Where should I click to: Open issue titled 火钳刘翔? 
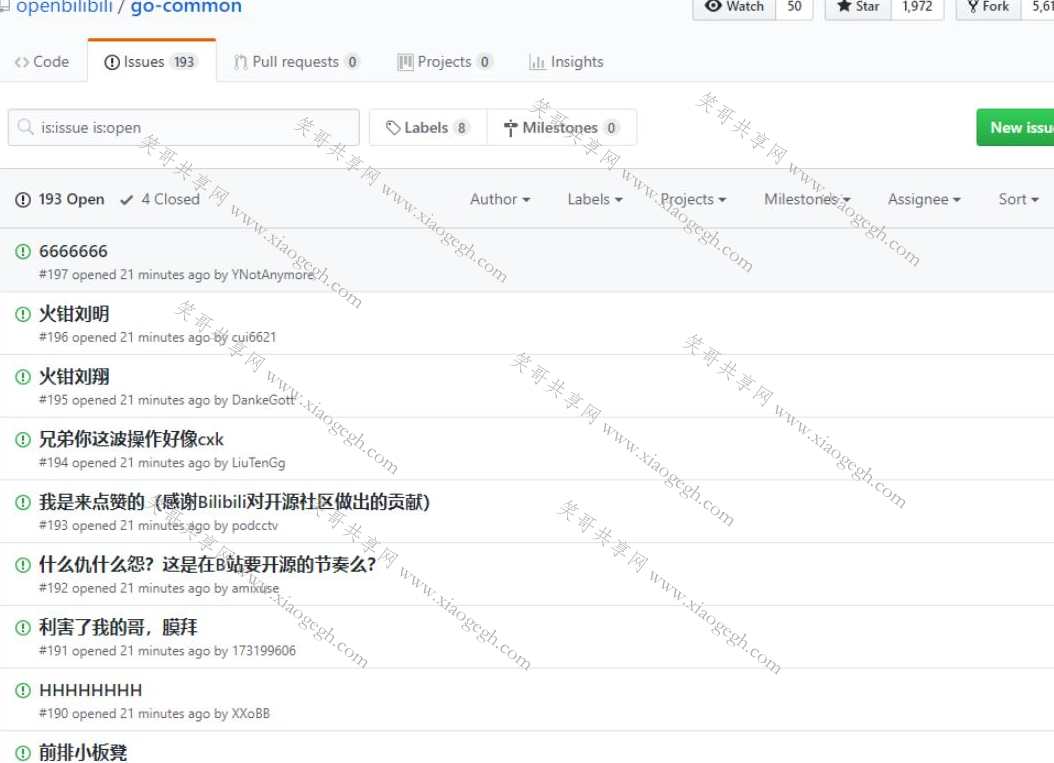click(74, 376)
